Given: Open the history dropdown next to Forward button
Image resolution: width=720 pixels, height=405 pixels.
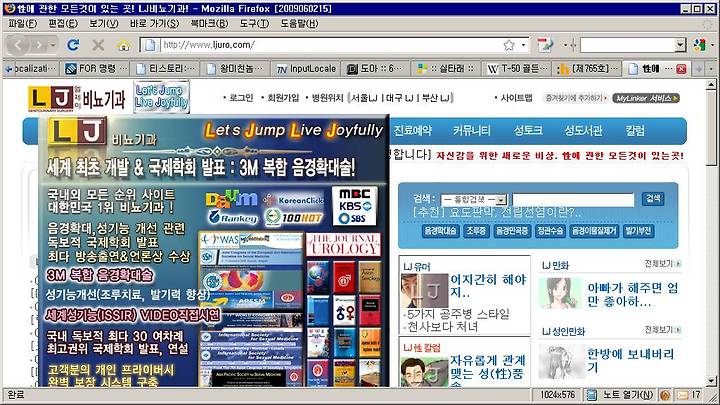Looking at the screenshot, I should [53, 45].
